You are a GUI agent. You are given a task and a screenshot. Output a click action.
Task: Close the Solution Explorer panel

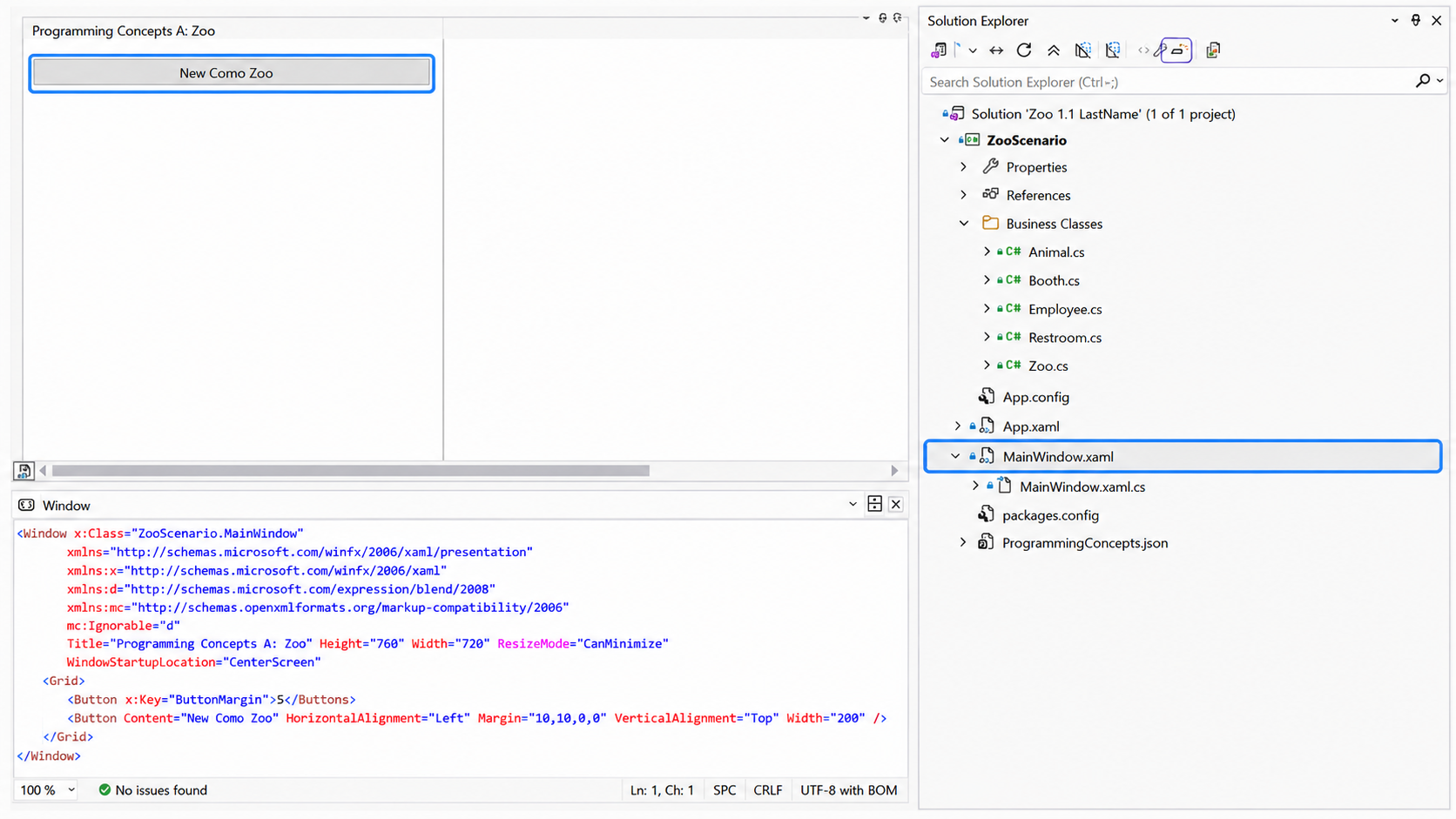pos(1437,20)
